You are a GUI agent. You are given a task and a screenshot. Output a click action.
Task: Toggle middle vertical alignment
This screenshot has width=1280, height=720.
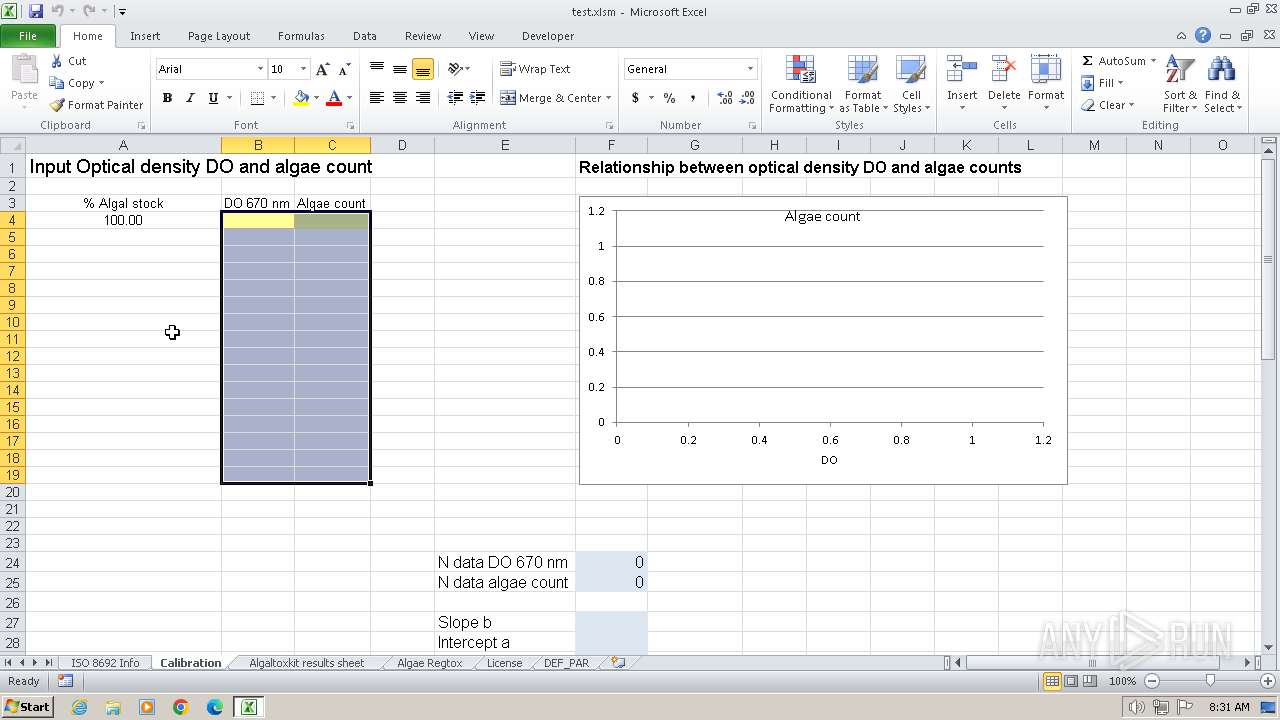coord(400,69)
